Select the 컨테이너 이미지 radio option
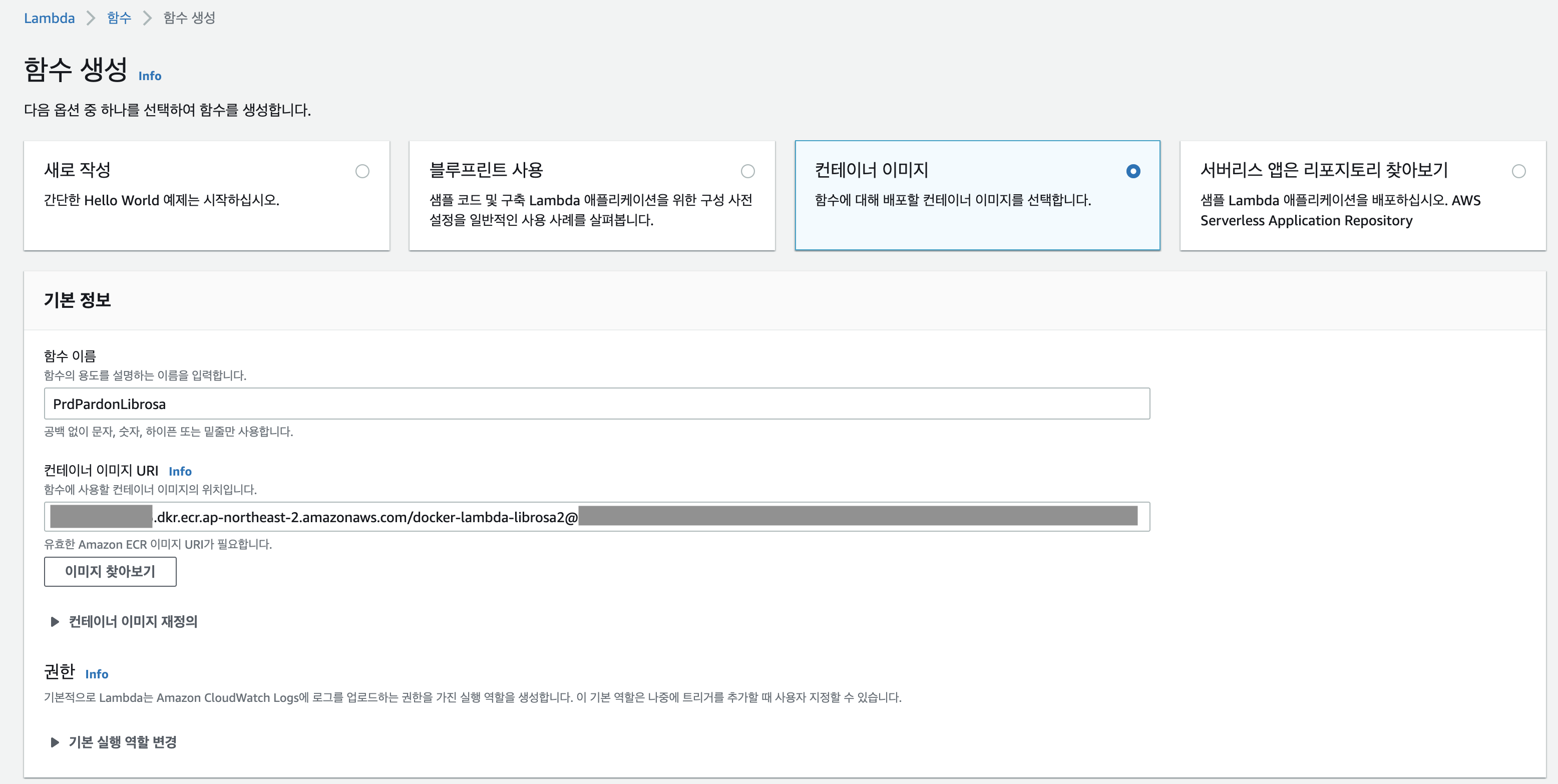This screenshot has width=1558, height=784. 1133,171
